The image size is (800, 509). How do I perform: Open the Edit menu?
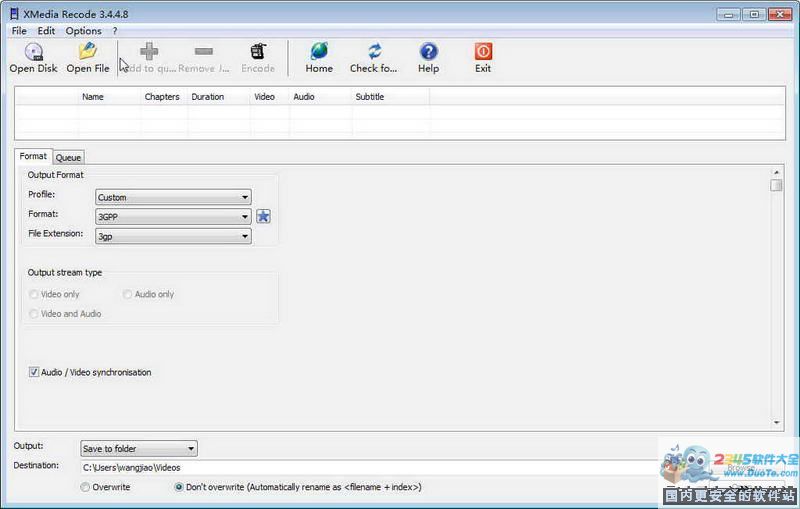tap(46, 31)
